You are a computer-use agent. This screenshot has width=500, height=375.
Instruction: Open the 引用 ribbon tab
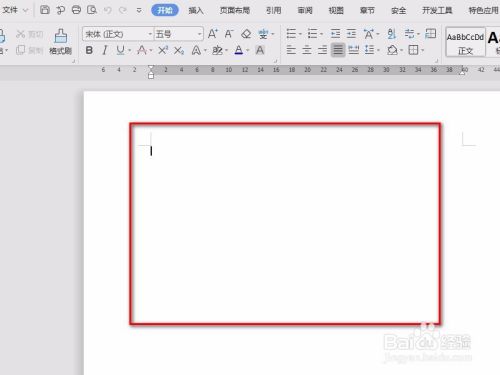point(273,10)
